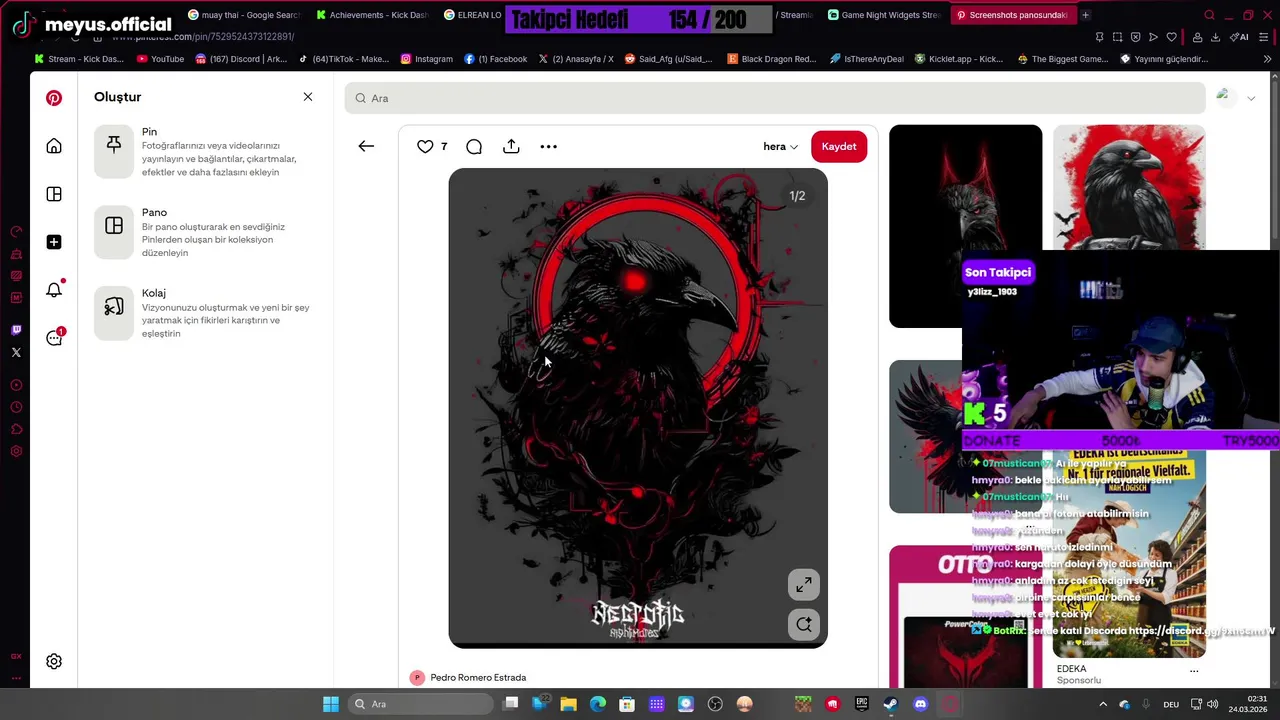This screenshot has height=720, width=1280.
Task: Open the red splash raven pin thumbnail
Action: [x=1129, y=187]
